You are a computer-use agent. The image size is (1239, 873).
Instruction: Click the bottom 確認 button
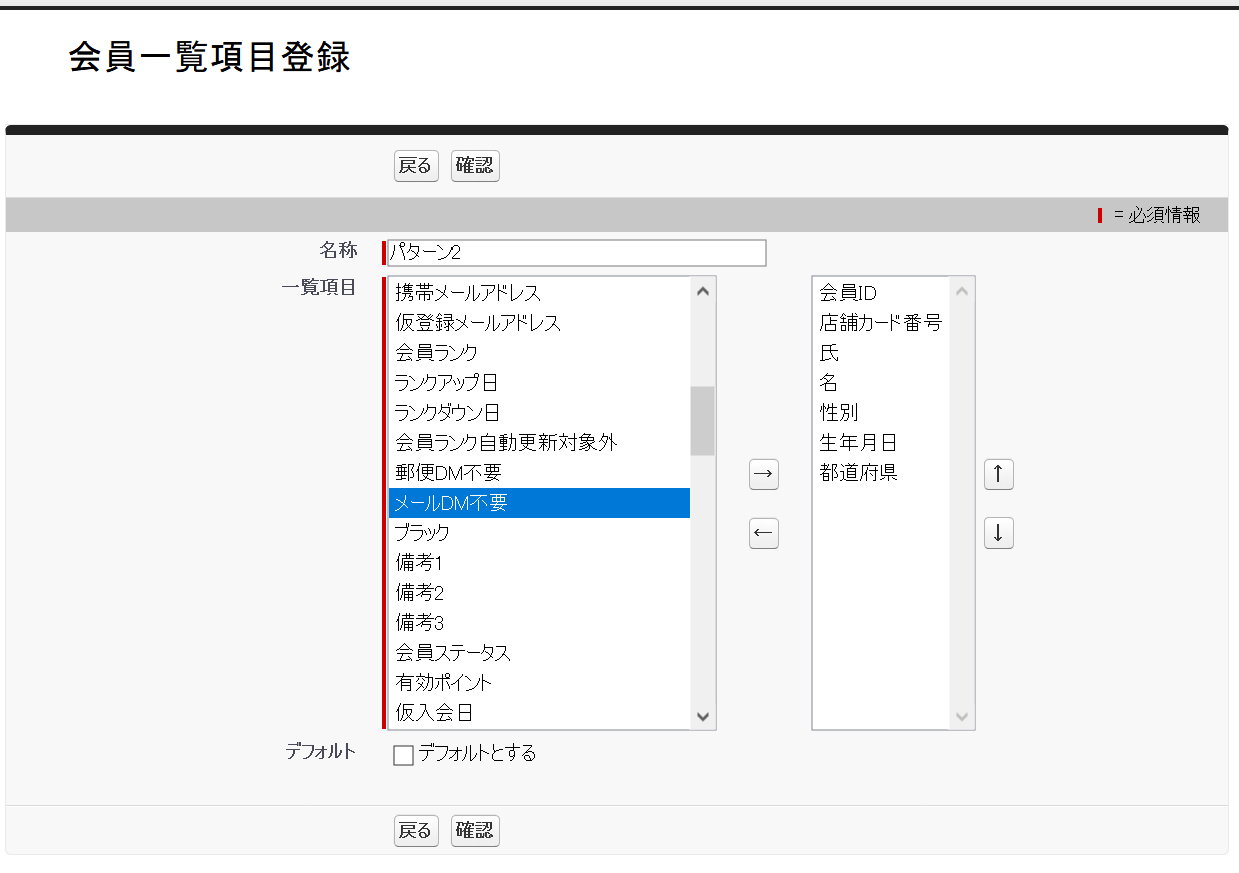click(474, 830)
